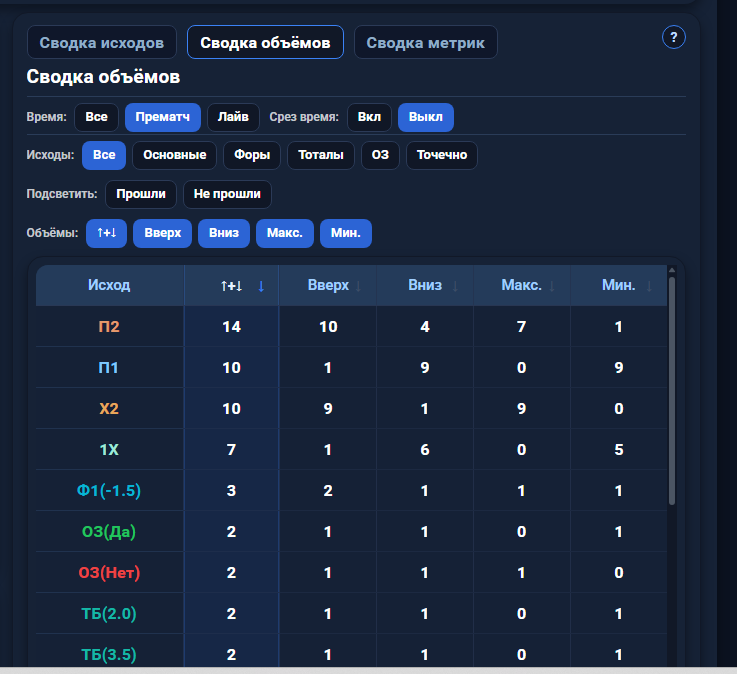
Task: Select the ТБ(2.0) outcome row label
Action: pyautogui.click(x=109, y=614)
